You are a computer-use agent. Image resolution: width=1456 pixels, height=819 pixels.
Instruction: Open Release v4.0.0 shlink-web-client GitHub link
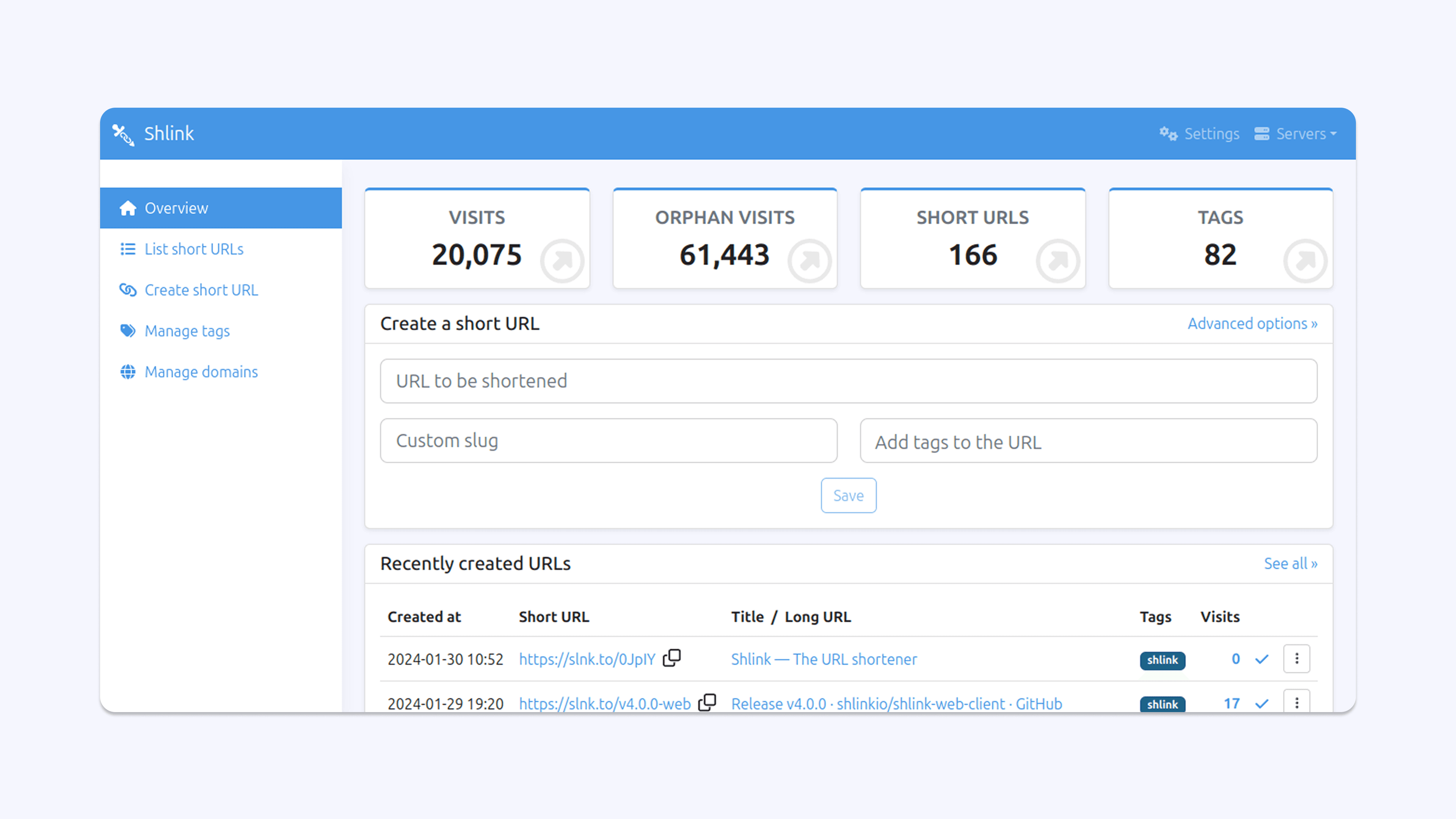click(896, 704)
